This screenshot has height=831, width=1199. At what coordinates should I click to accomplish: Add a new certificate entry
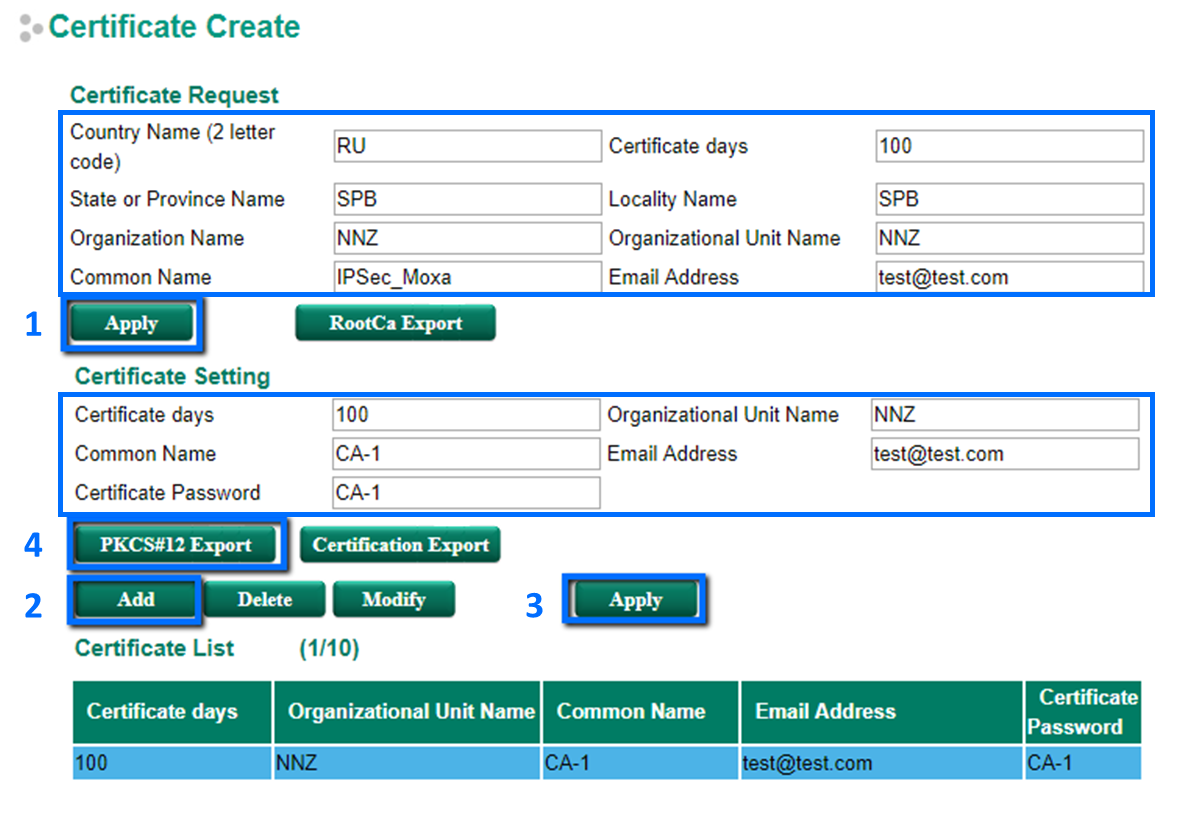pyautogui.click(x=135, y=600)
